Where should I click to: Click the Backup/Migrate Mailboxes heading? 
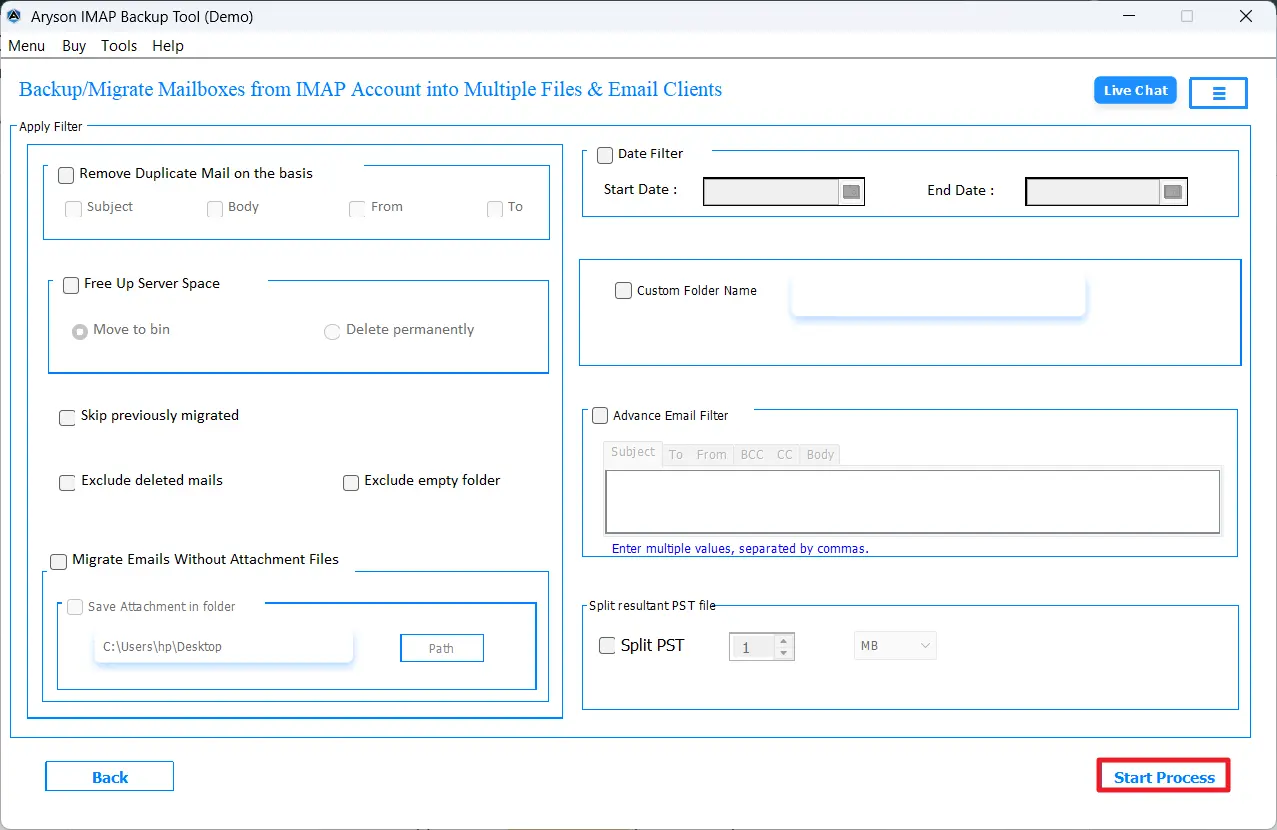pos(370,89)
